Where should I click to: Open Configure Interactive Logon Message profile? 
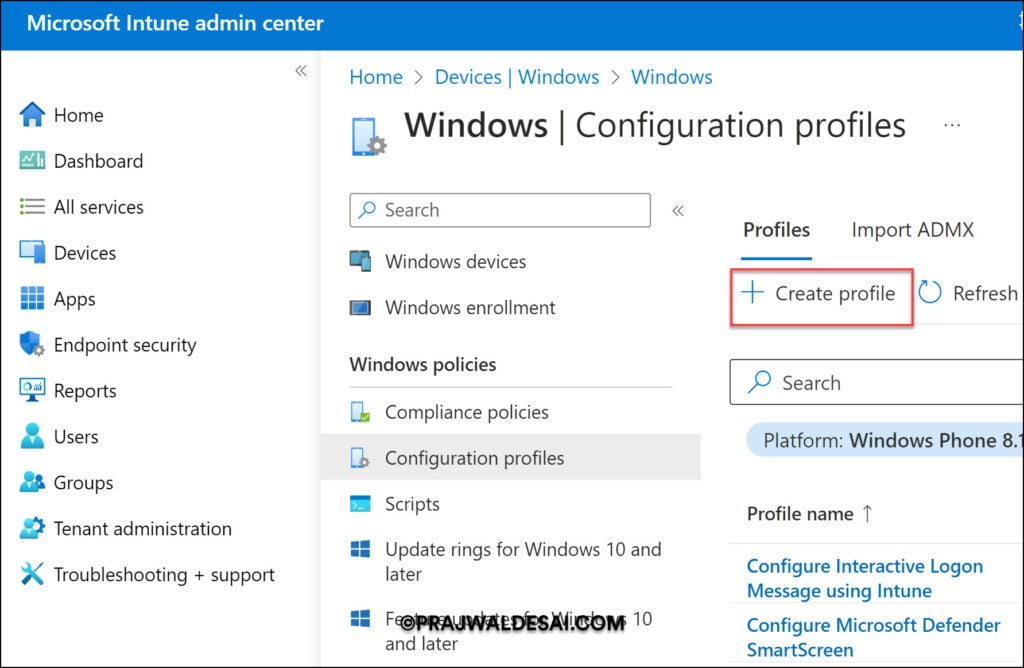(x=865, y=578)
